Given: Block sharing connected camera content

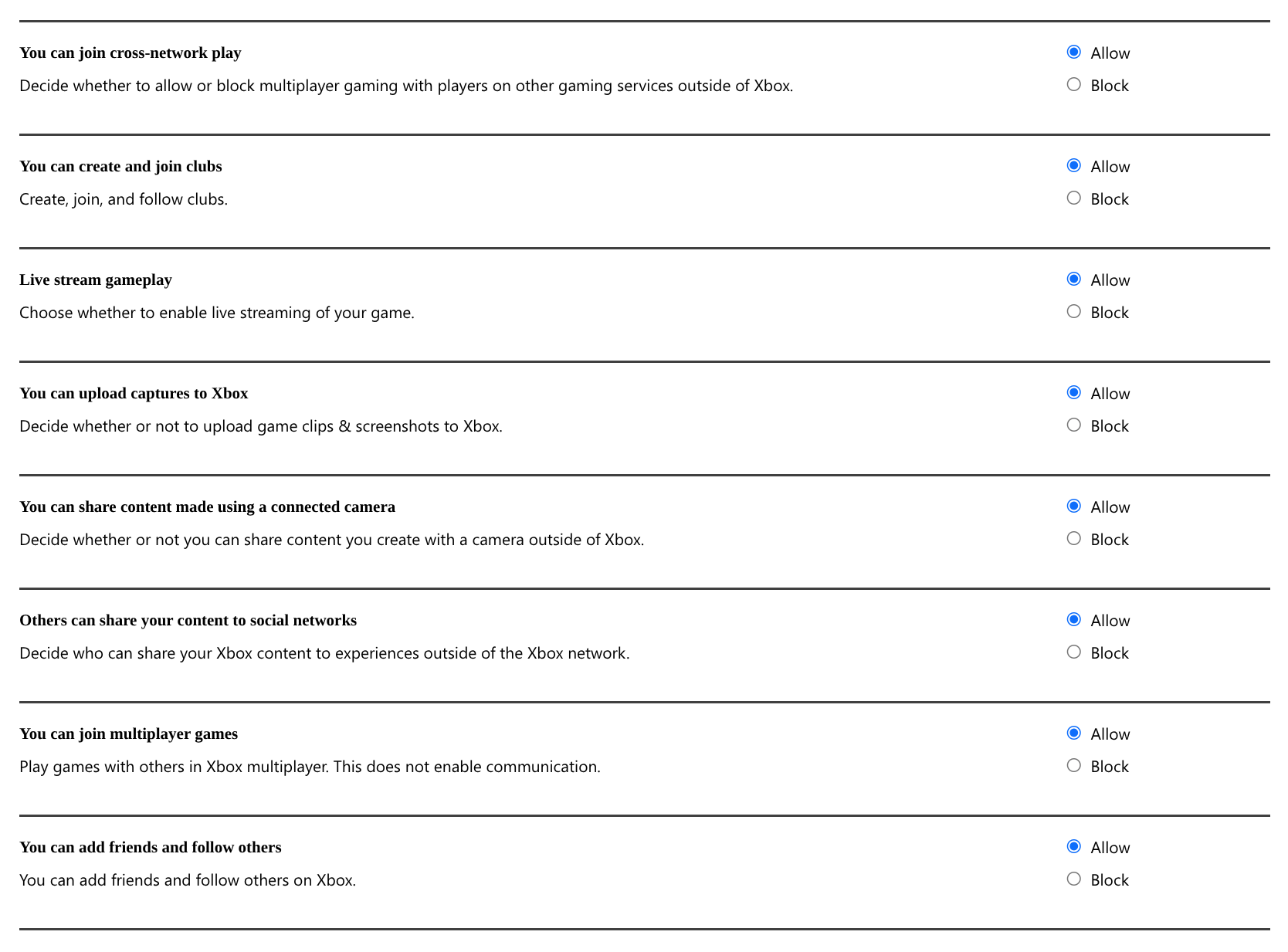Looking at the screenshot, I should click(x=1073, y=539).
